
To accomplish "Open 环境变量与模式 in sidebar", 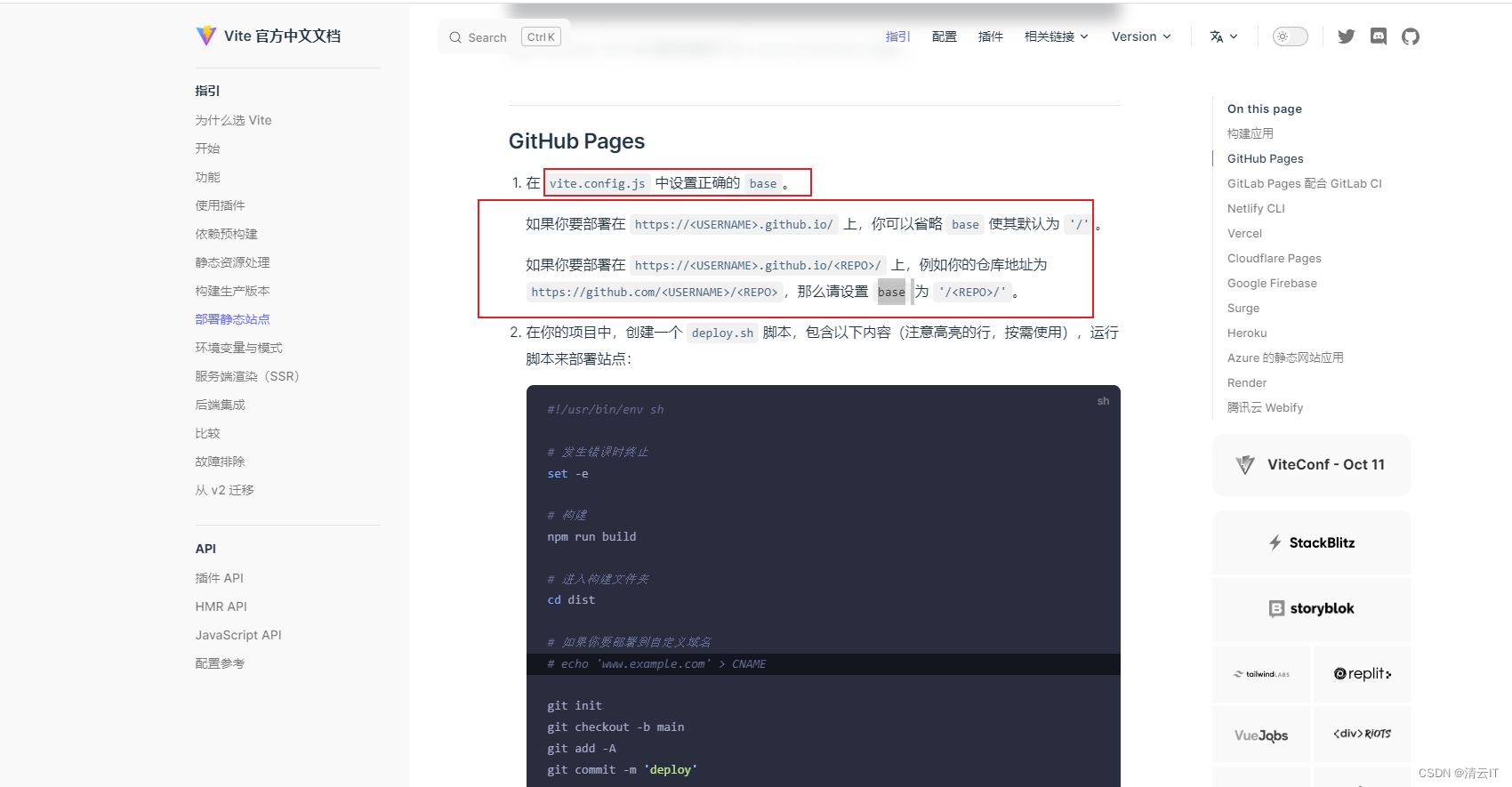I will pos(239,348).
